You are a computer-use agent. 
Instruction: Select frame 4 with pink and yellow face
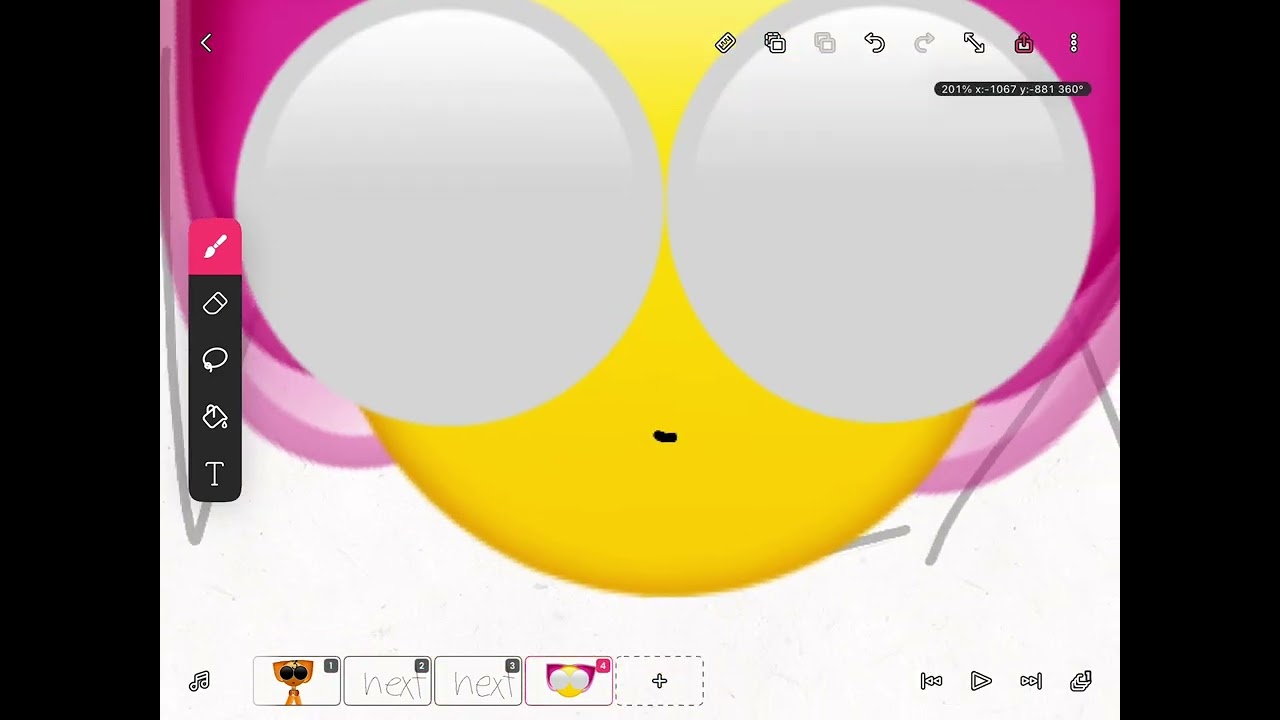coord(569,681)
